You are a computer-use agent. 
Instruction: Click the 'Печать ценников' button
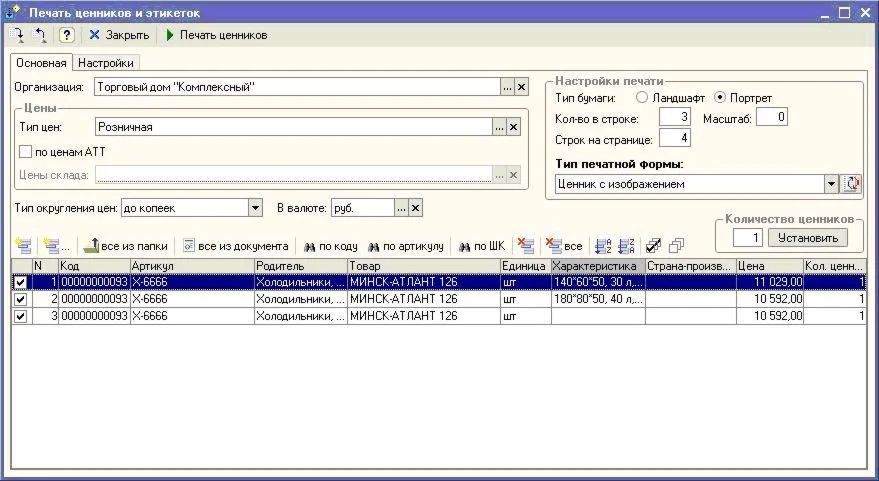coord(216,35)
